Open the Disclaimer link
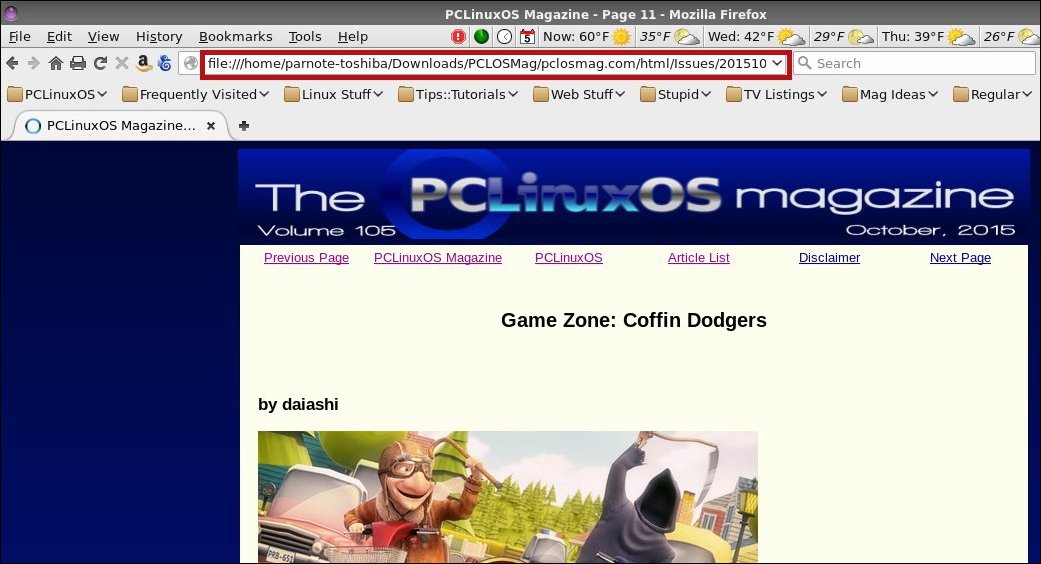The image size is (1041, 564). pos(829,257)
